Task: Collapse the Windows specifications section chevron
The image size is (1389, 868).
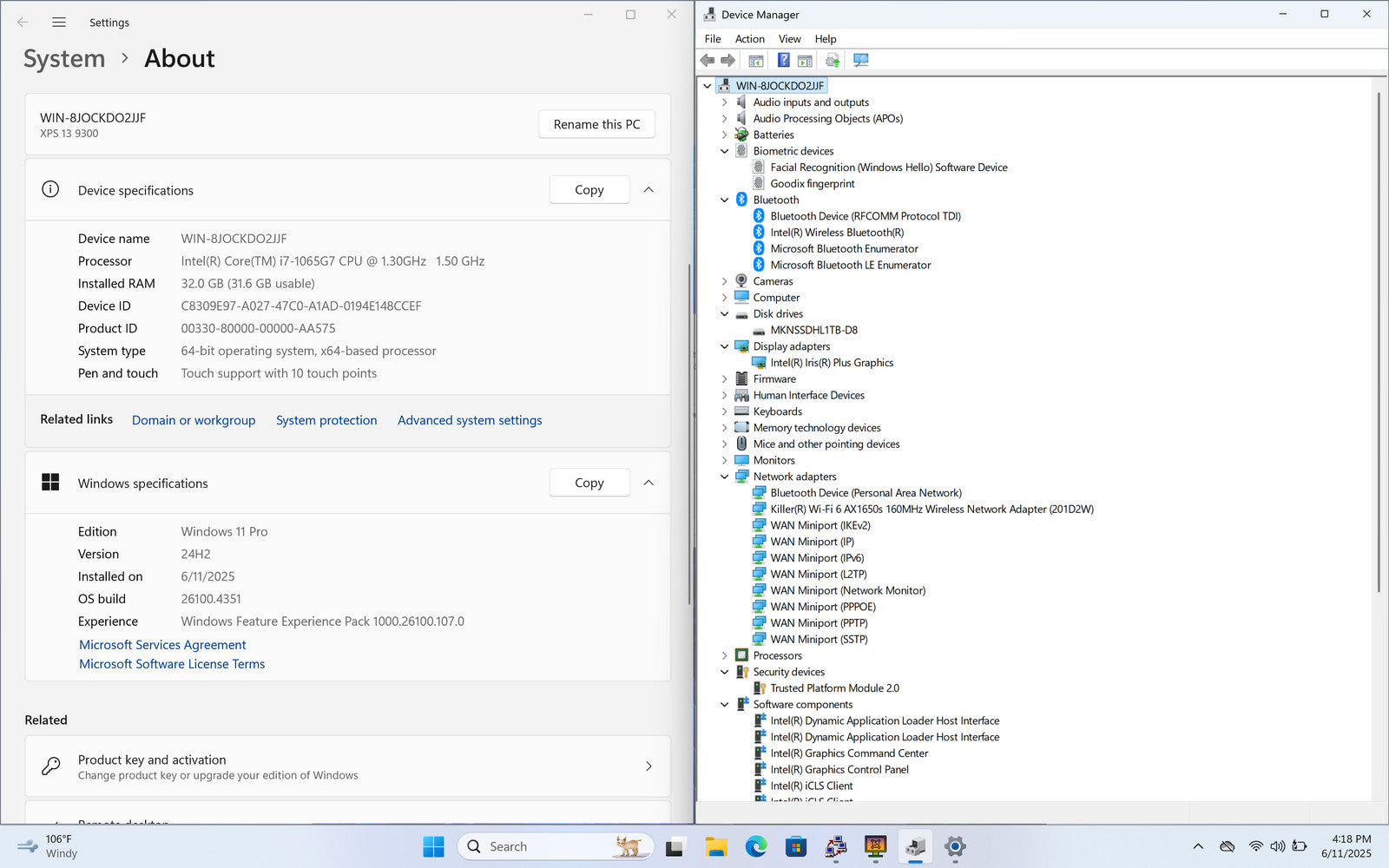Action: point(648,483)
